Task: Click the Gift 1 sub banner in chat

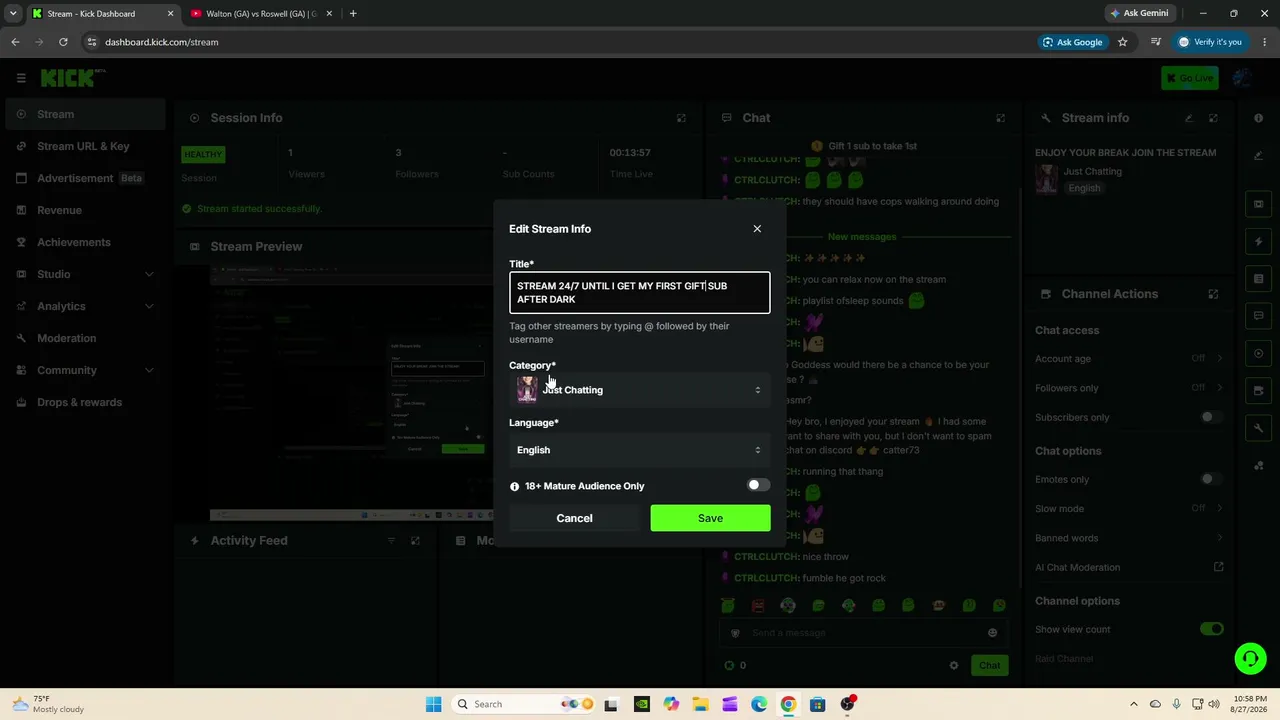Action: pyautogui.click(x=864, y=146)
